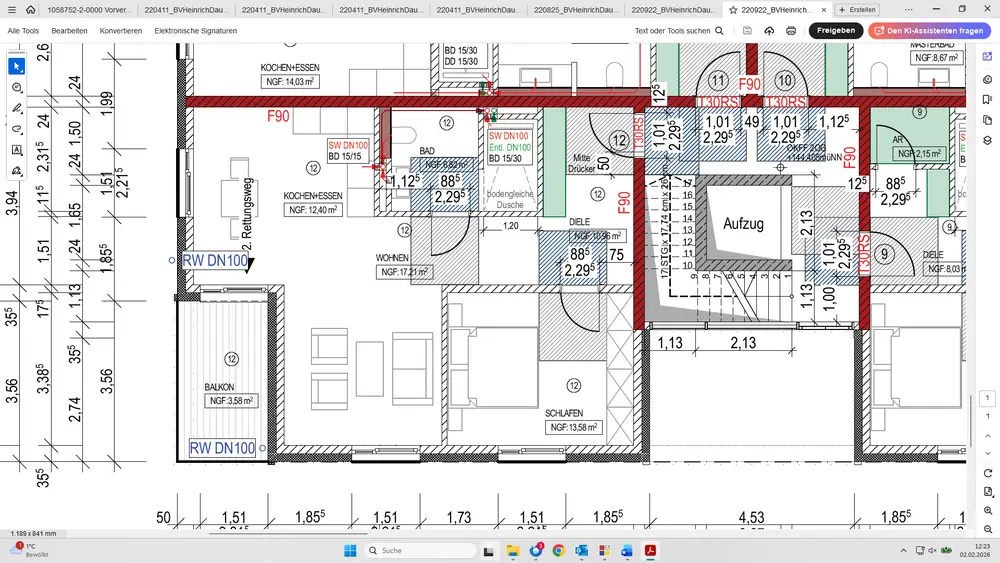Image resolution: width=1000 pixels, height=563 pixels.
Task: Select the highlighter pen tool
Action: [17, 108]
